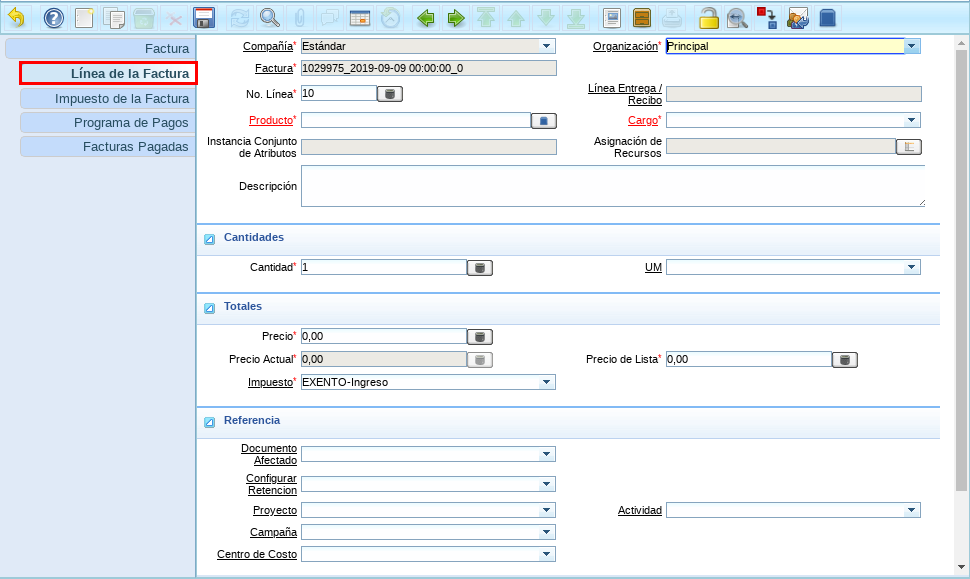Screen dimensions: 970x579
Task: Open the Centro de Costo dropdown
Action: point(546,554)
